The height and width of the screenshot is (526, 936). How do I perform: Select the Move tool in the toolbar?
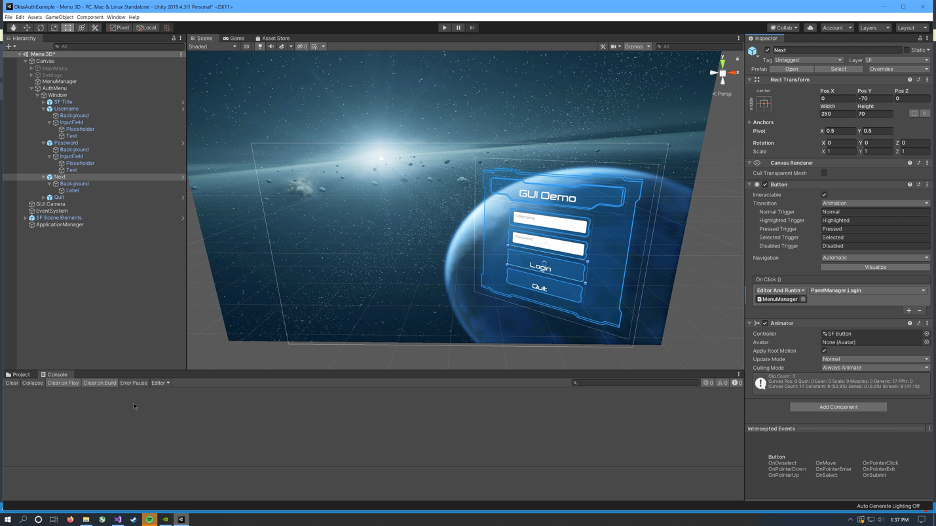[26, 27]
